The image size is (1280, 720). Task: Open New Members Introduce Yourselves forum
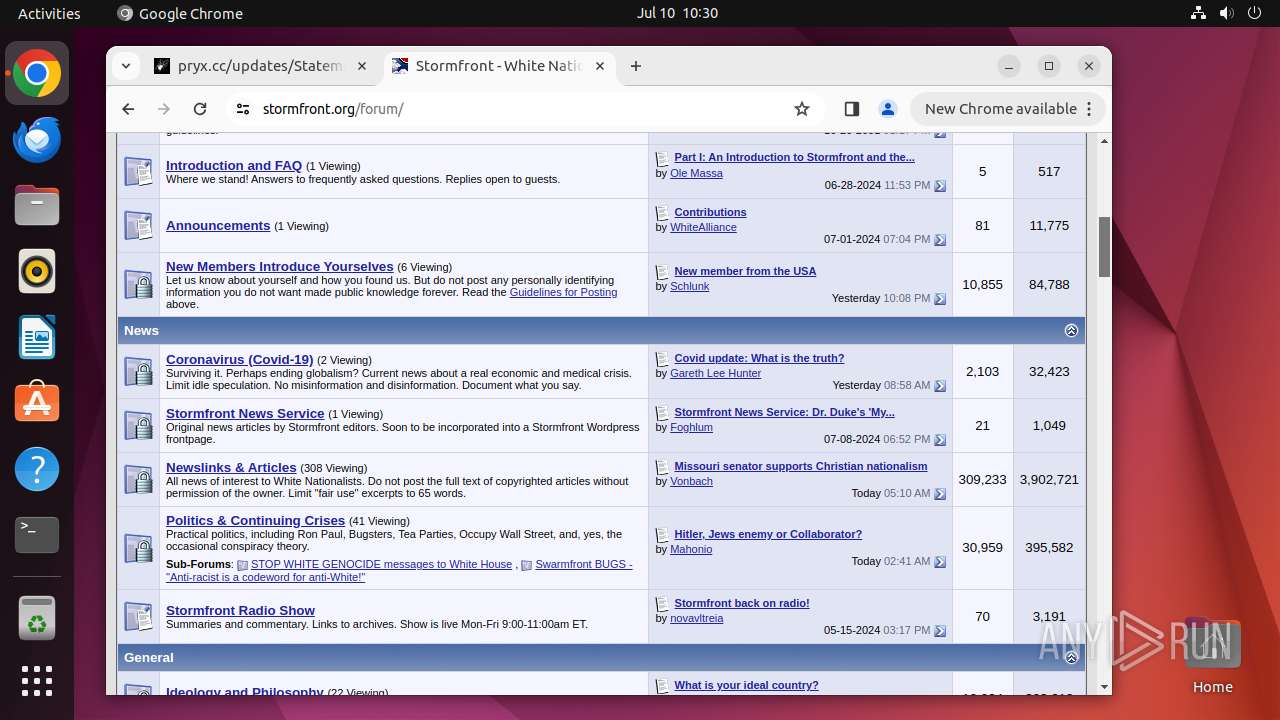pyautogui.click(x=280, y=267)
